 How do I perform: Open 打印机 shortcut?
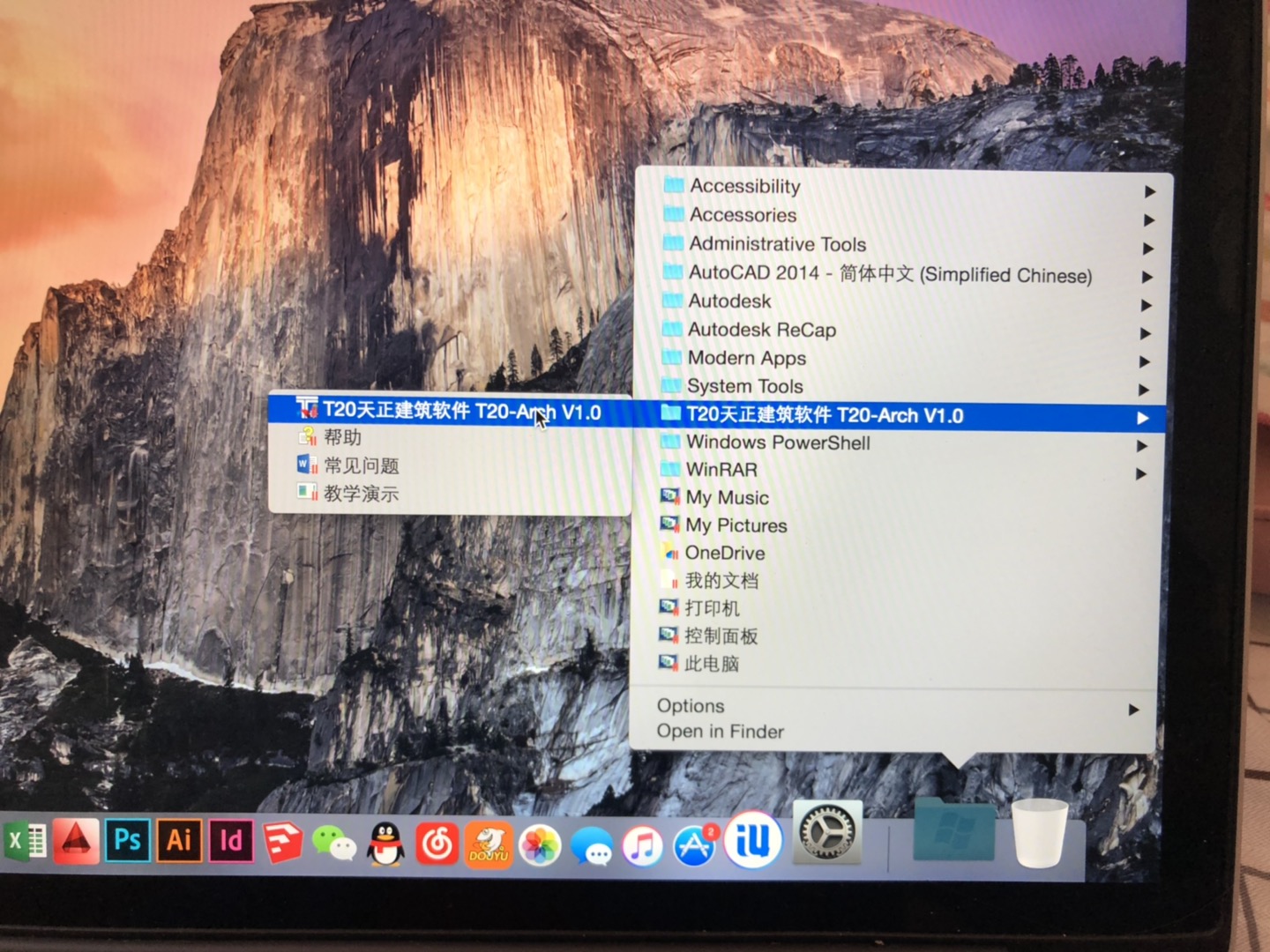pos(896,608)
